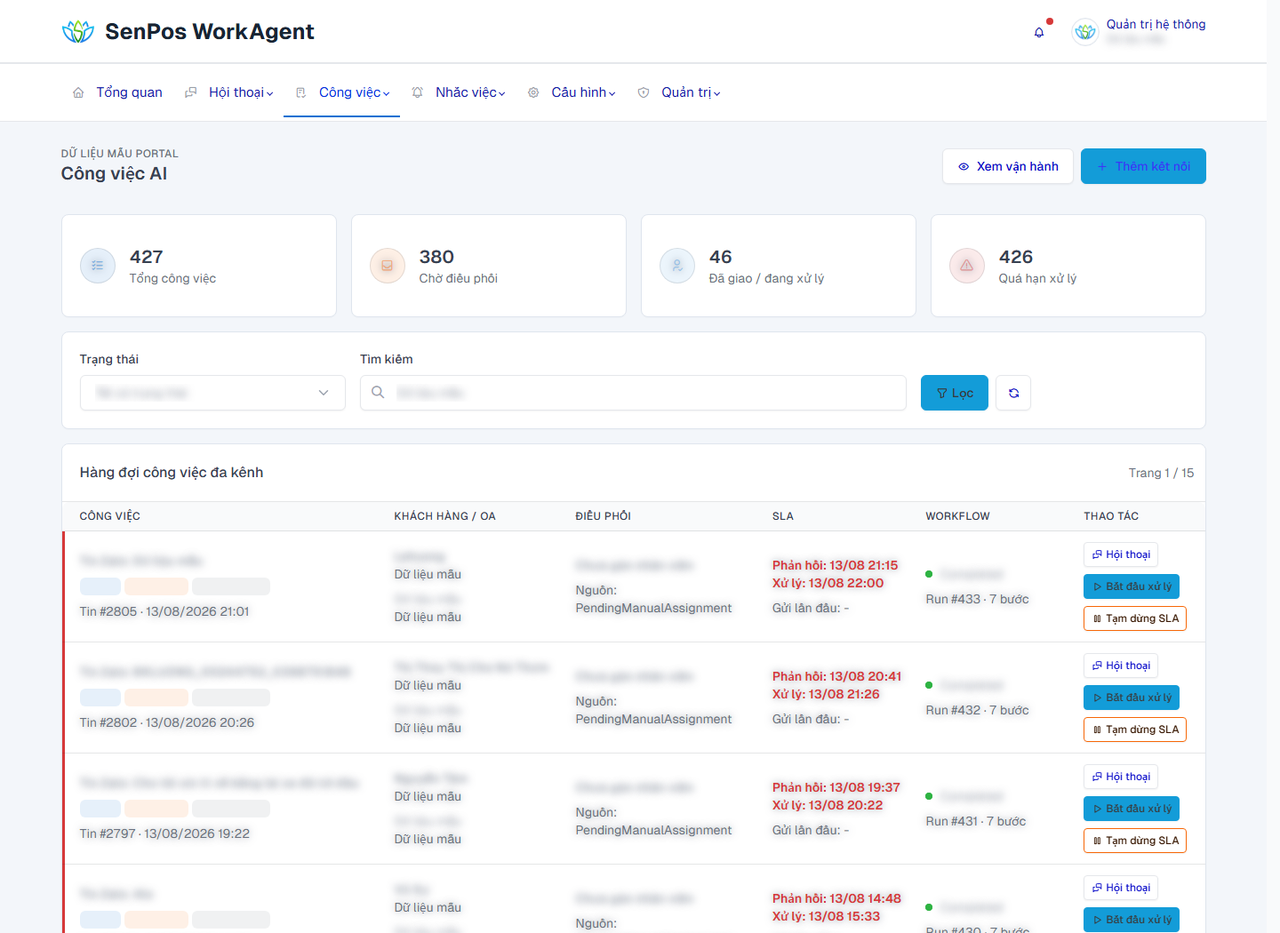Click the shield icon beside Quản trị

pyautogui.click(x=643, y=93)
